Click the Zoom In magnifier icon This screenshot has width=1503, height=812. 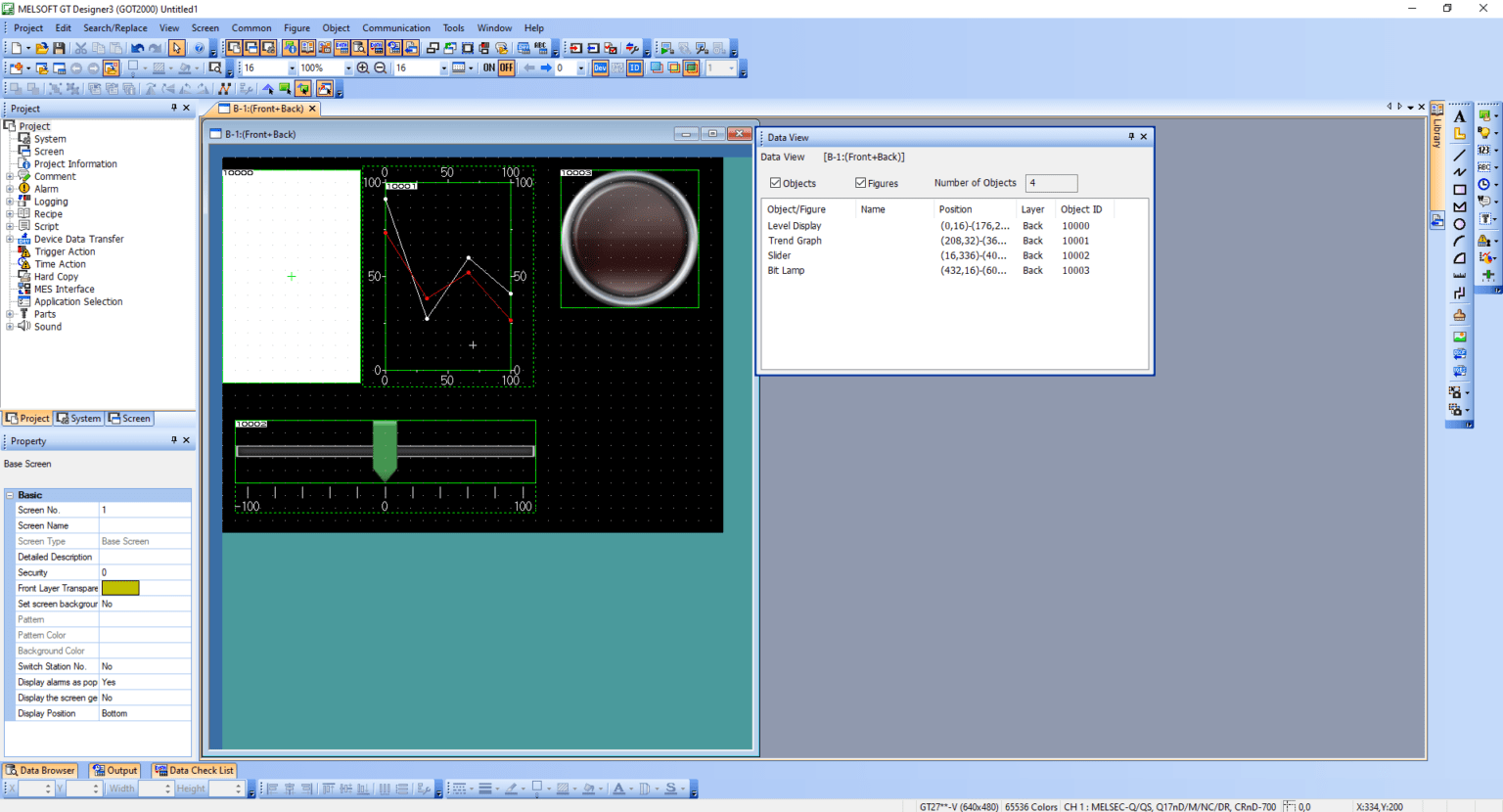pos(363,68)
